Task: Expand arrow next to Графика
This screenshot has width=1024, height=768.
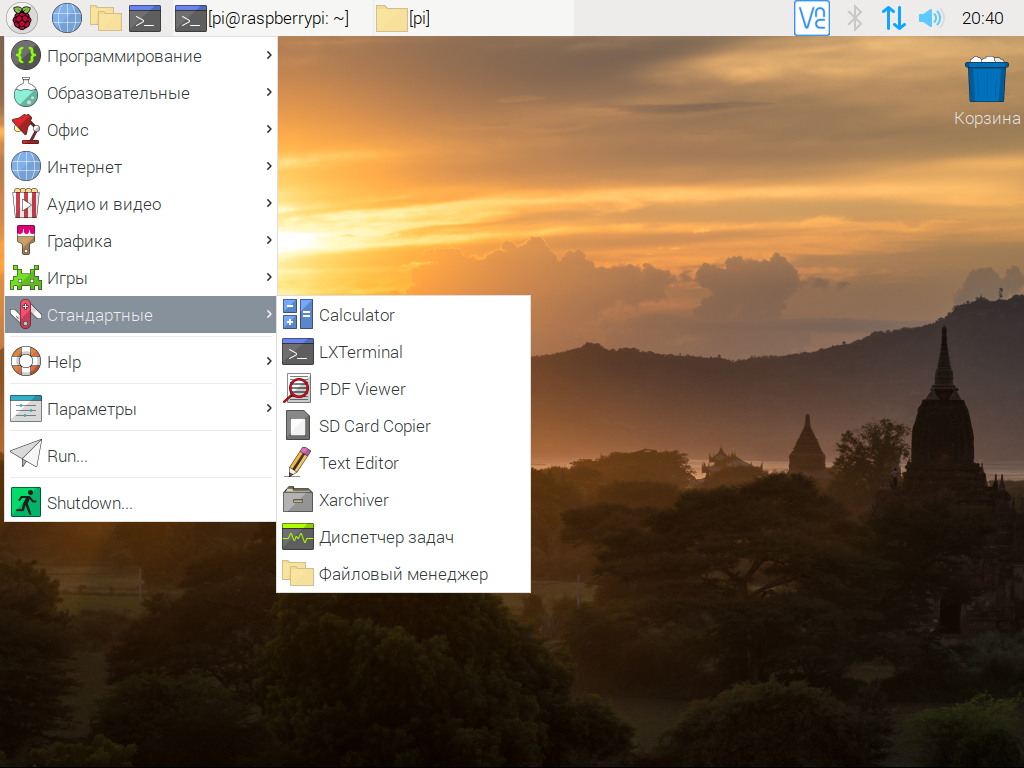Action: (x=268, y=240)
